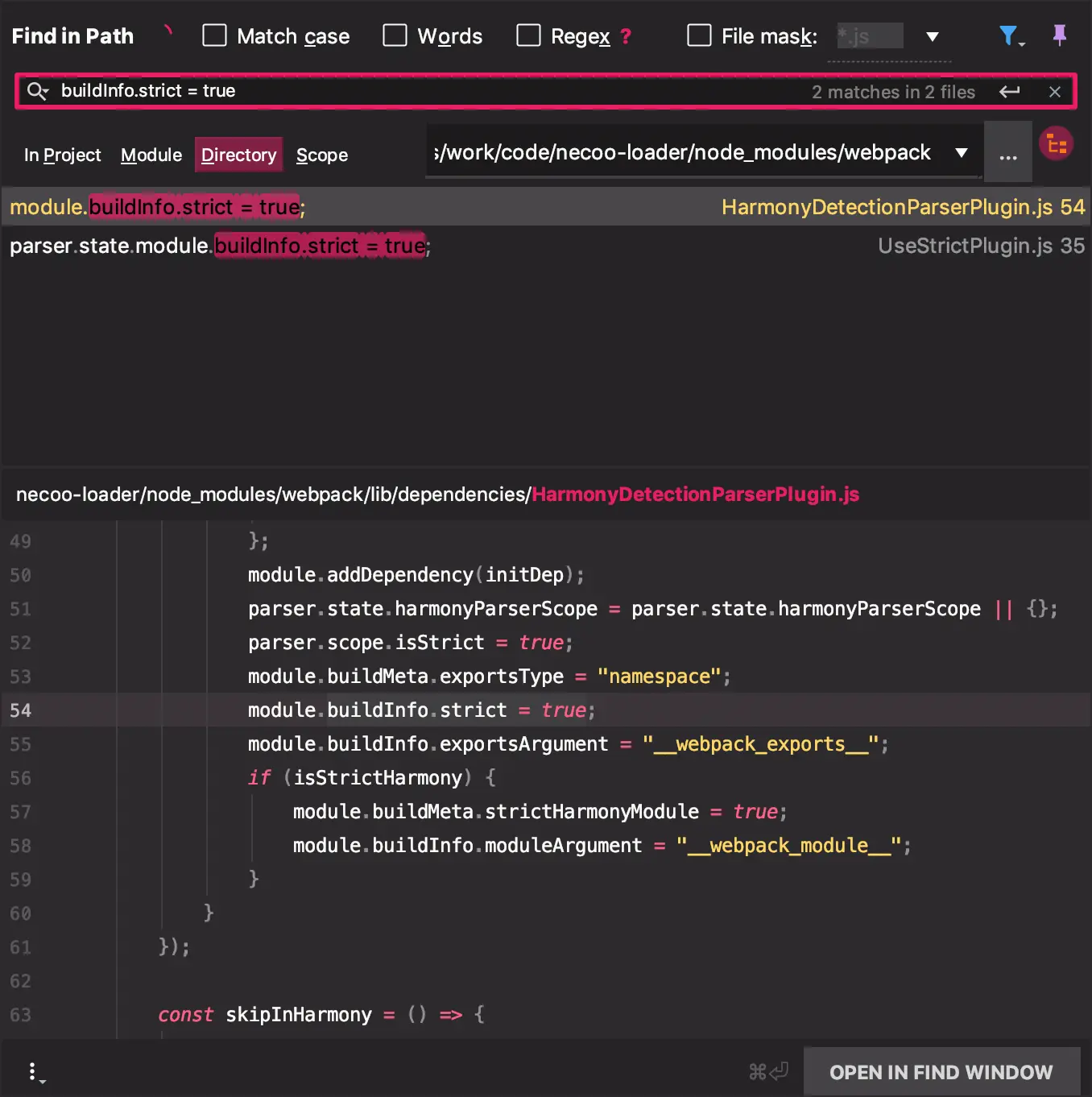
Task: Switch to the In Project tab
Action: point(63,155)
